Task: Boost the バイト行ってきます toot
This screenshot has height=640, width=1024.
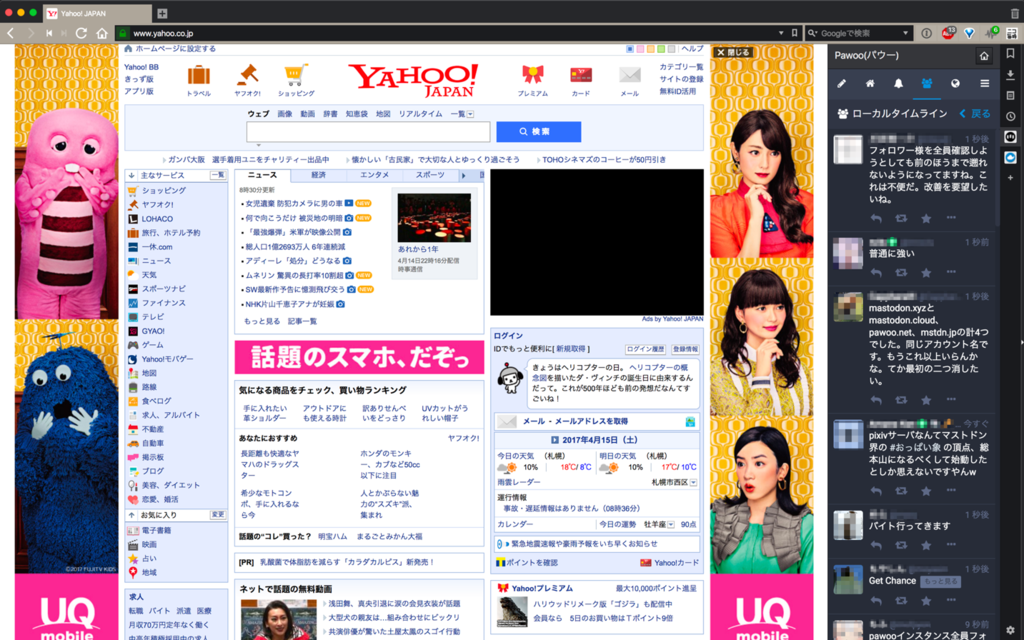Action: pyautogui.click(x=901, y=545)
